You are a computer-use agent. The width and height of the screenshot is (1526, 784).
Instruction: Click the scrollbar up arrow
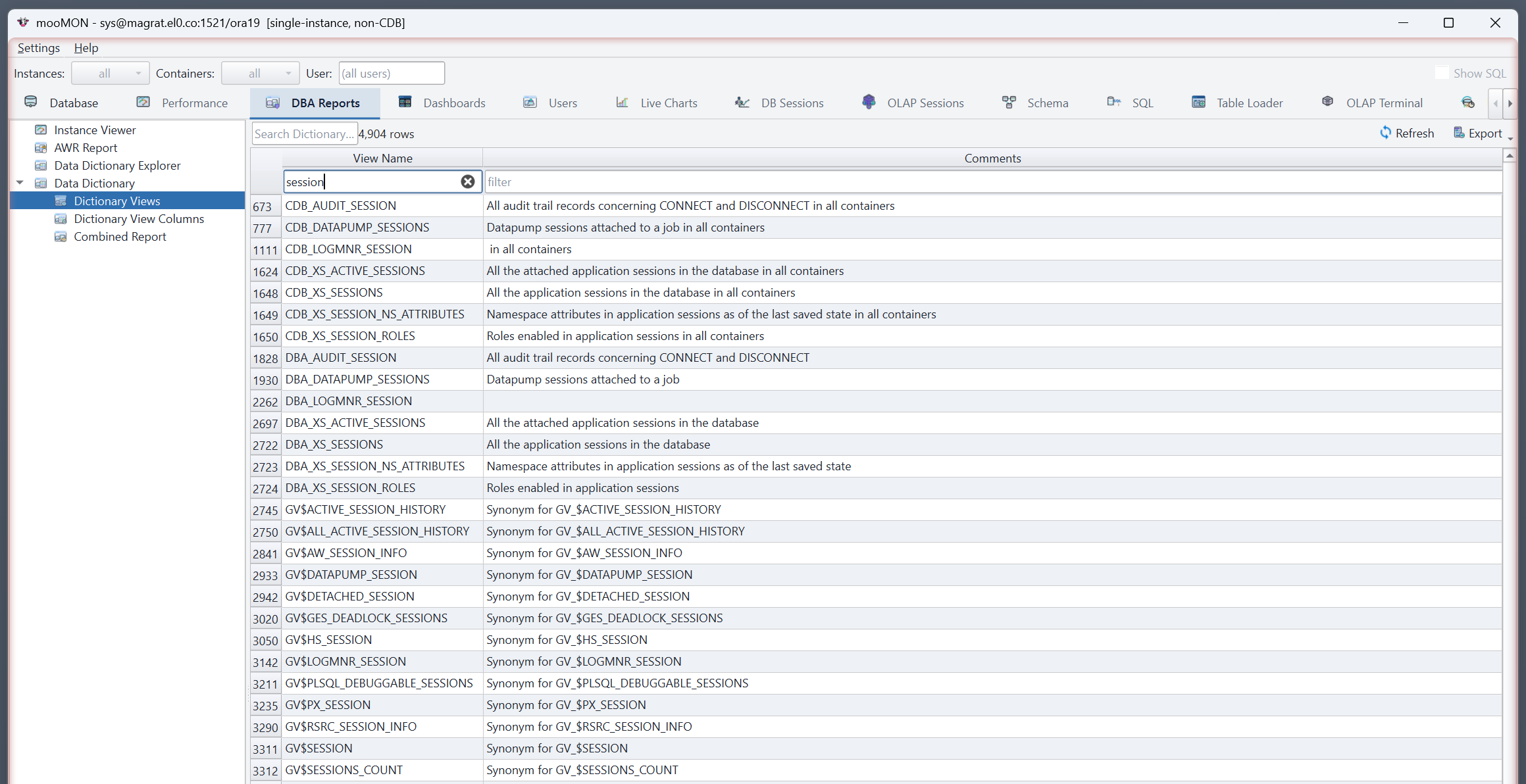[1510, 155]
